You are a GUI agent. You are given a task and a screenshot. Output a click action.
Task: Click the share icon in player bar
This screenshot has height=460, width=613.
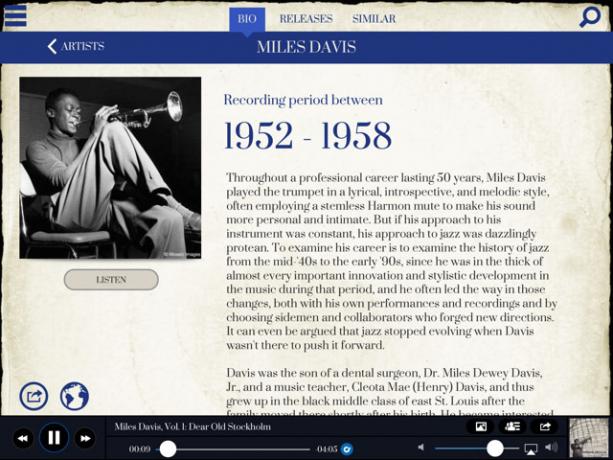pos(545,426)
